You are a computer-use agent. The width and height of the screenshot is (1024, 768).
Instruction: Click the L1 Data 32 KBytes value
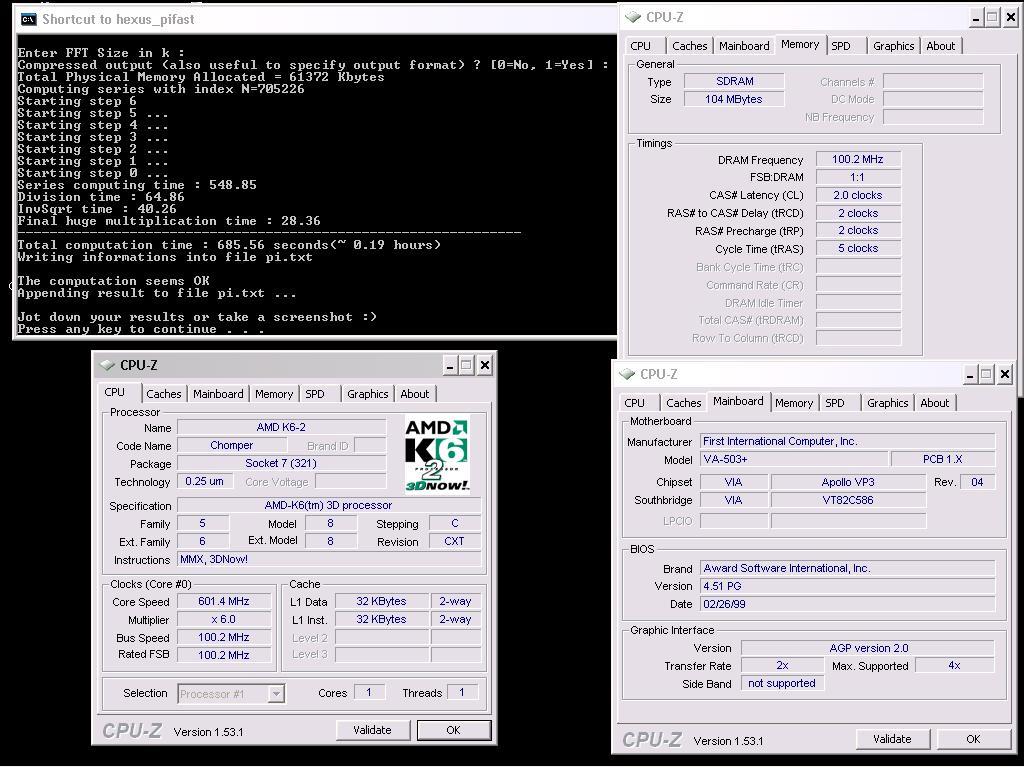tap(381, 601)
